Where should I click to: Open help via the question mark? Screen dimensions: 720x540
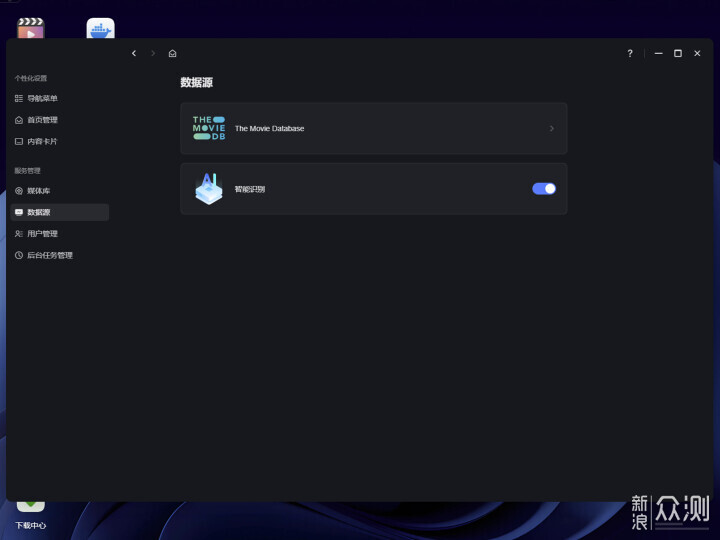(630, 53)
